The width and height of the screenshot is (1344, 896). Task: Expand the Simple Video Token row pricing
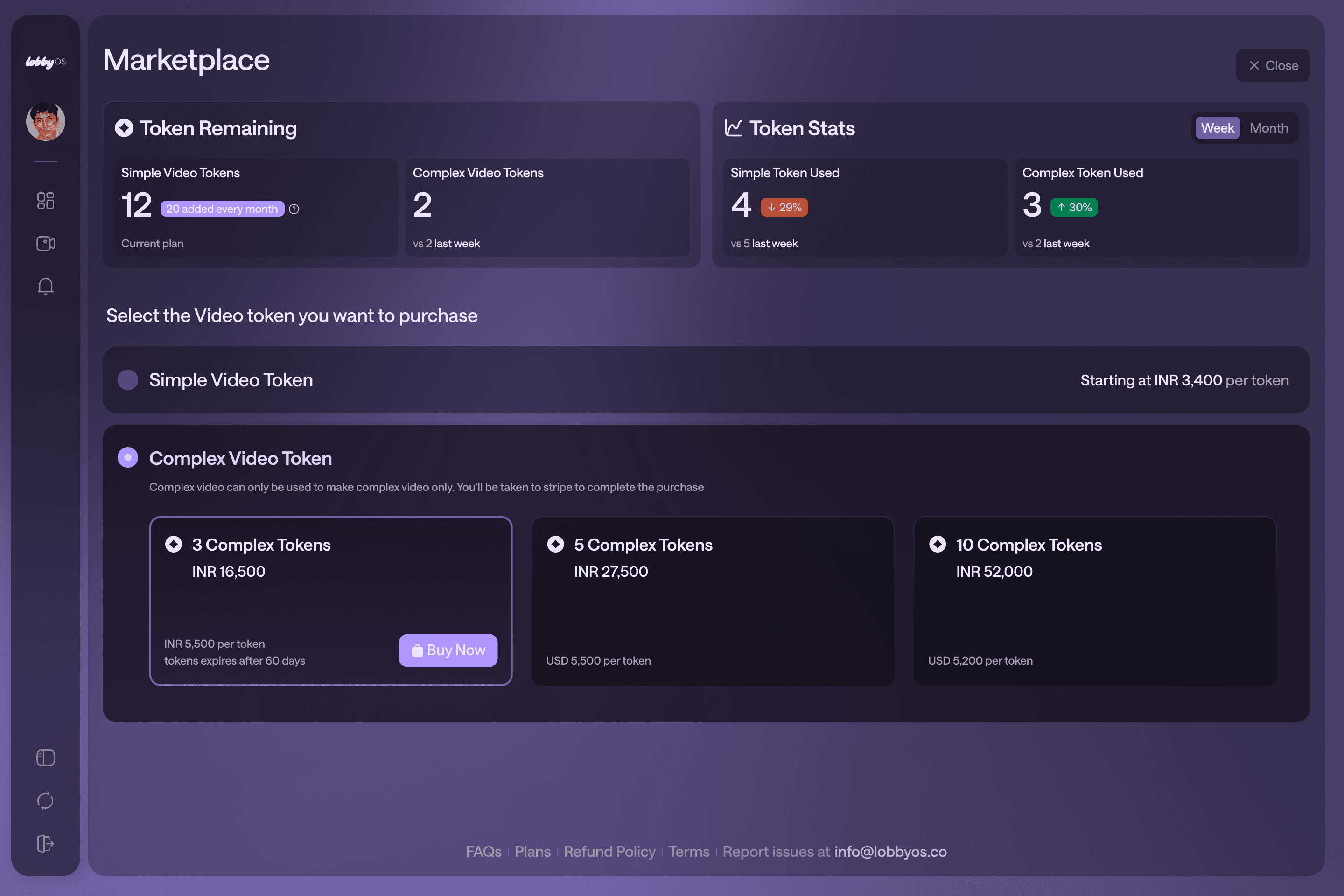1184,381
